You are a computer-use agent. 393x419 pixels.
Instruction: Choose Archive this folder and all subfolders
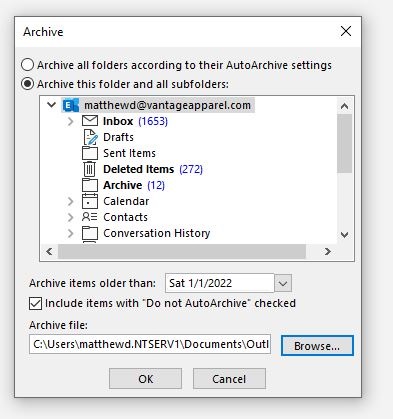pos(27,84)
